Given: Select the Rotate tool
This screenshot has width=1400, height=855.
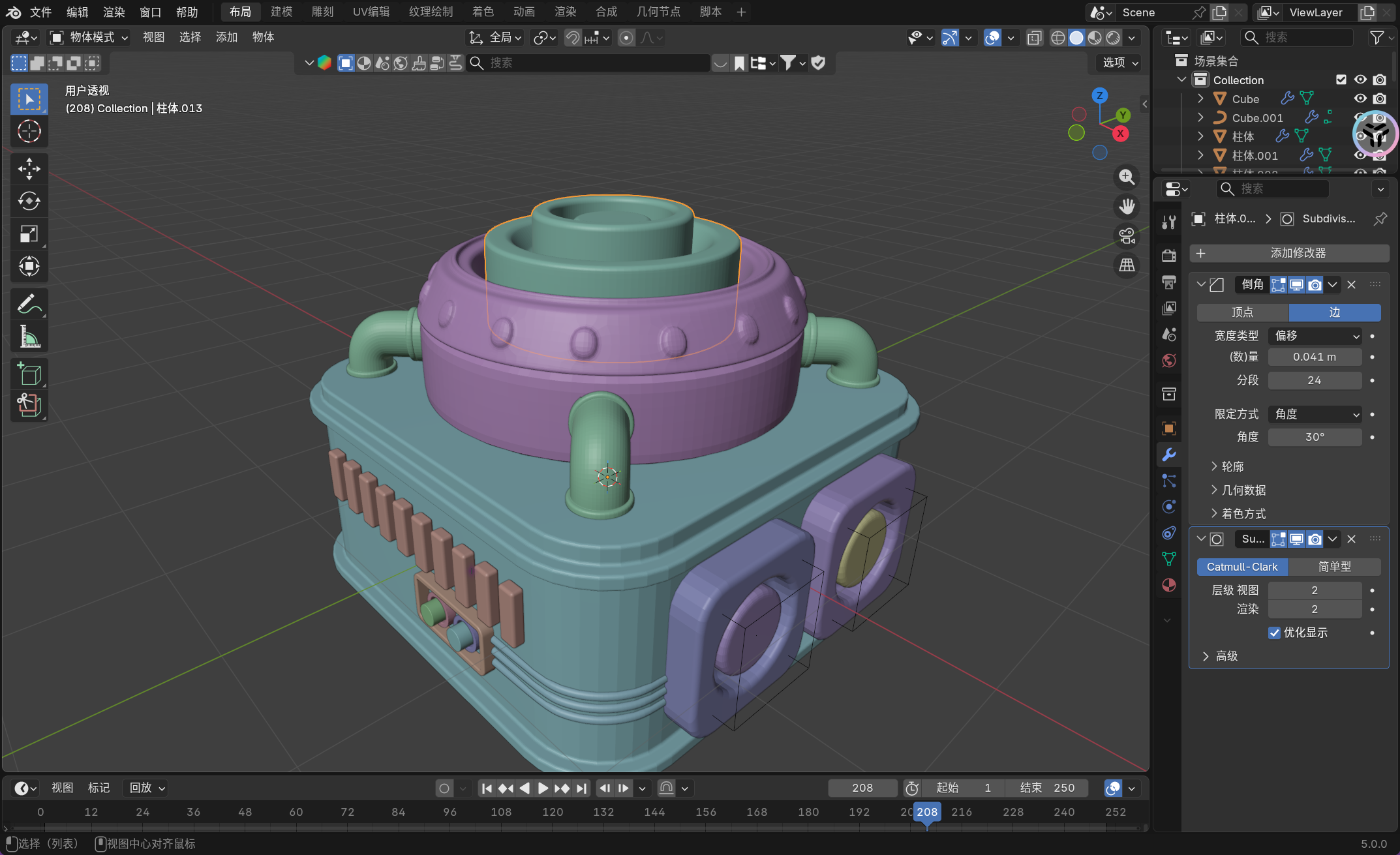Looking at the screenshot, I should [29, 202].
